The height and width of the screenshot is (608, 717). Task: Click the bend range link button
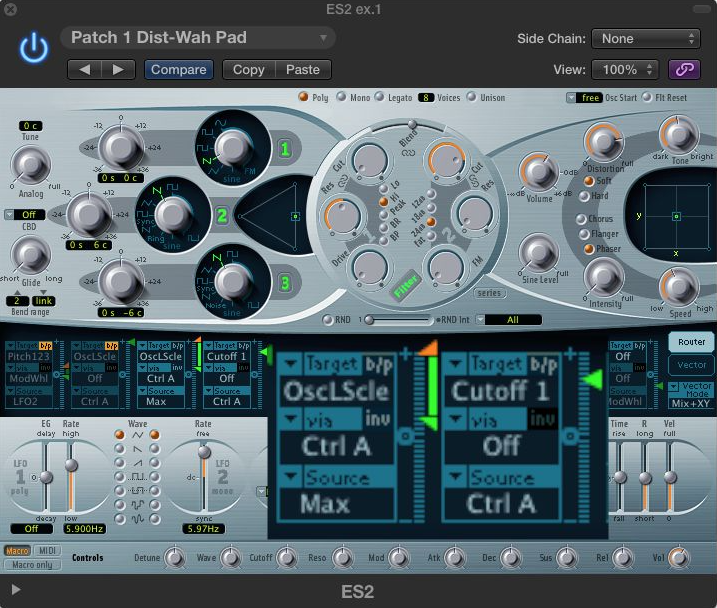pyautogui.click(x=43, y=301)
